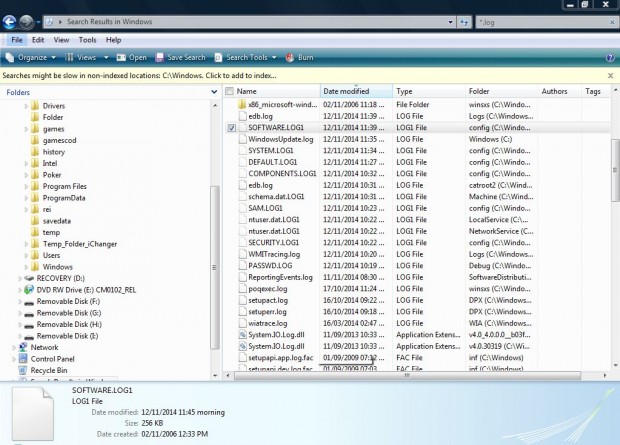Viewport: 620px width, 445px height.
Task: Click the Help question mark icon
Action: [x=610, y=58]
